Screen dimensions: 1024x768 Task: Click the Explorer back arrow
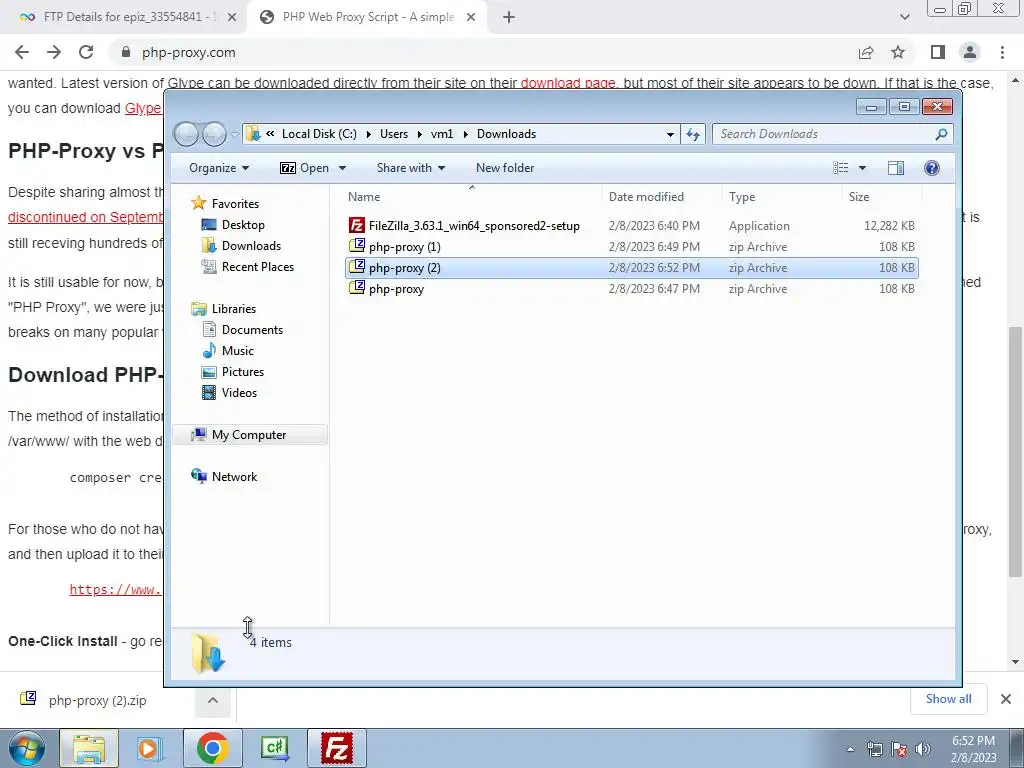coord(187,134)
